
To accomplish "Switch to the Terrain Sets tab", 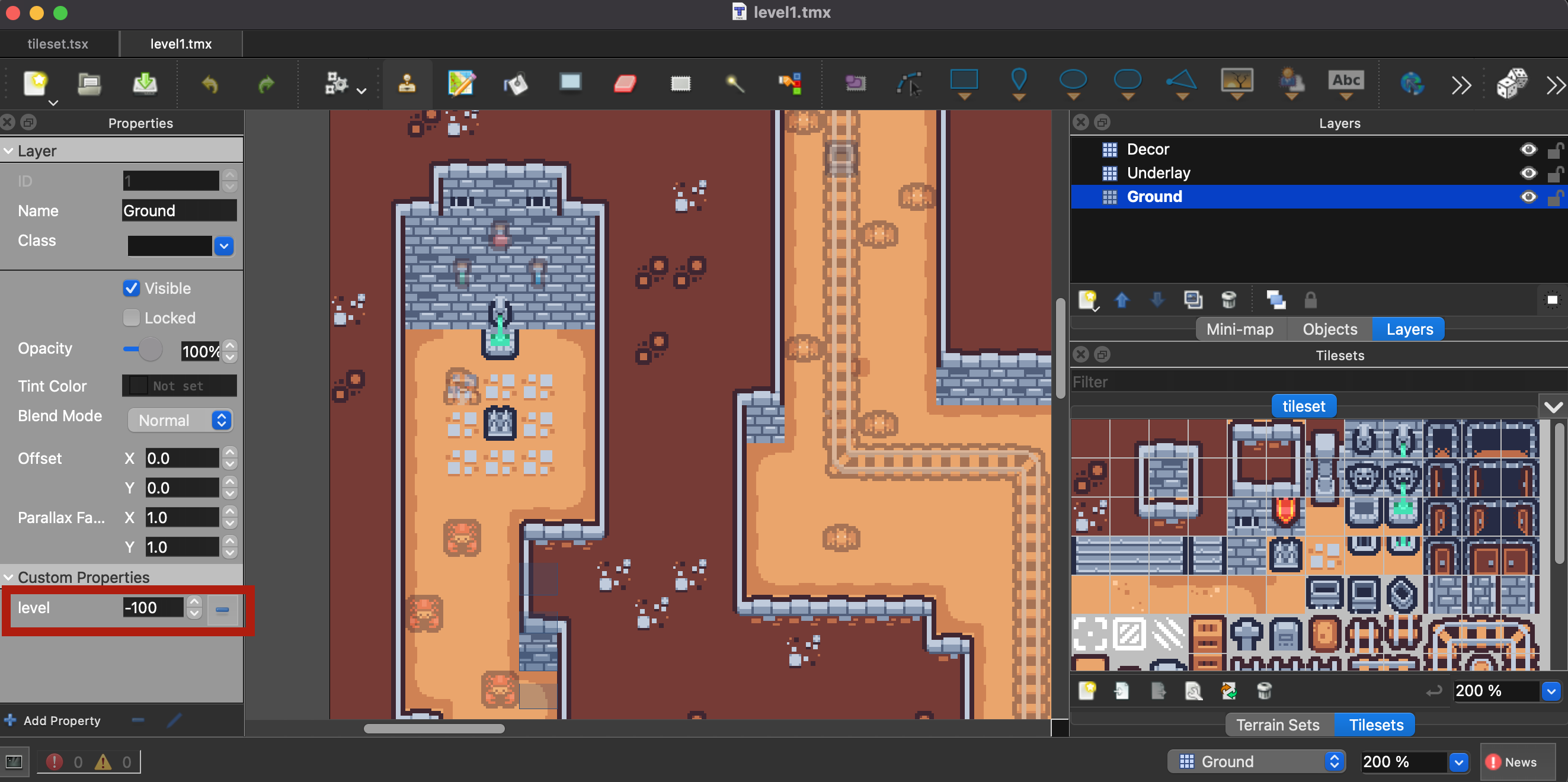I will point(1278,724).
